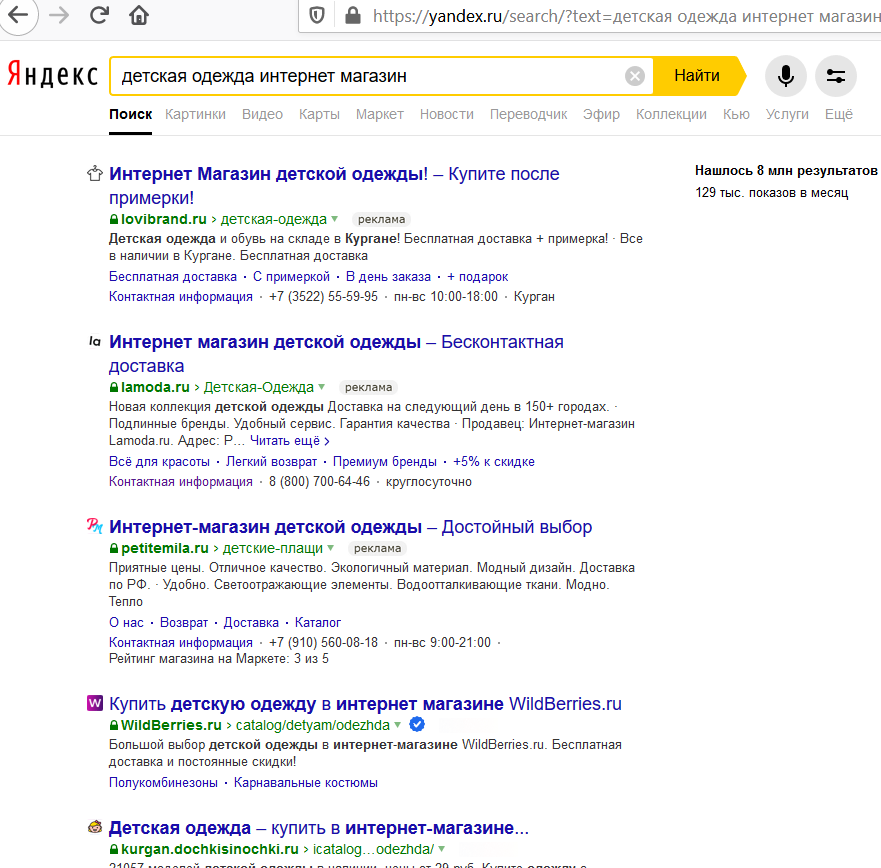The image size is (881, 868).
Task: Click the 'С примеркой' sitelink
Action: pos(291,276)
